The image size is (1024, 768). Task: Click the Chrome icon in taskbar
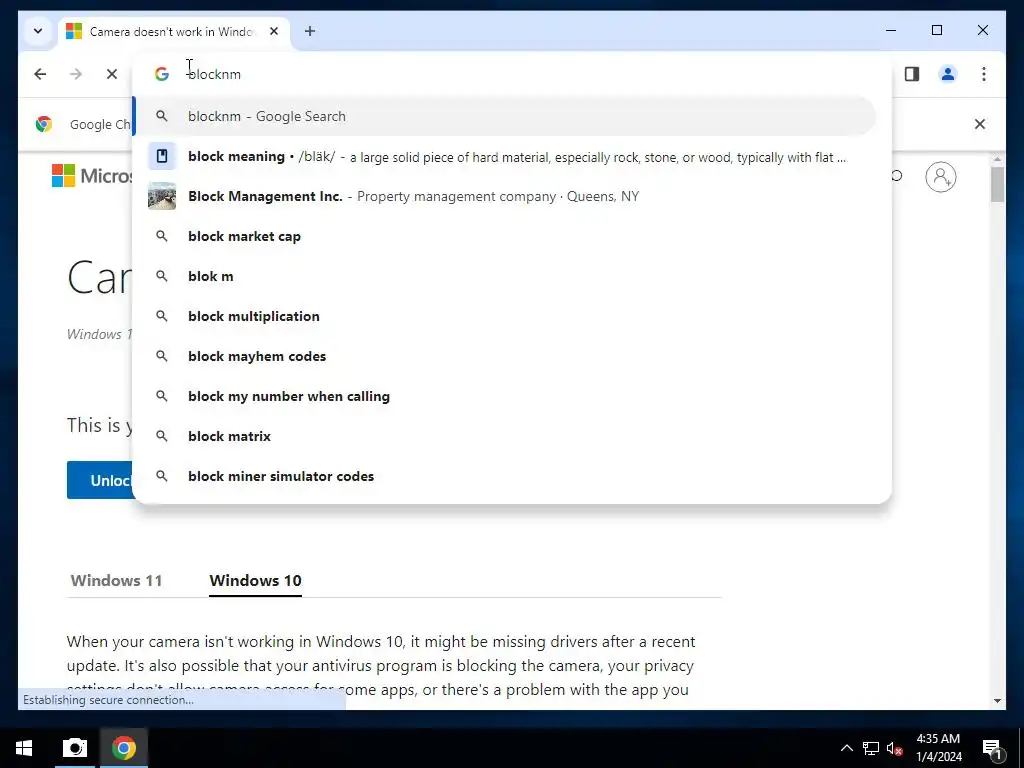(x=123, y=748)
